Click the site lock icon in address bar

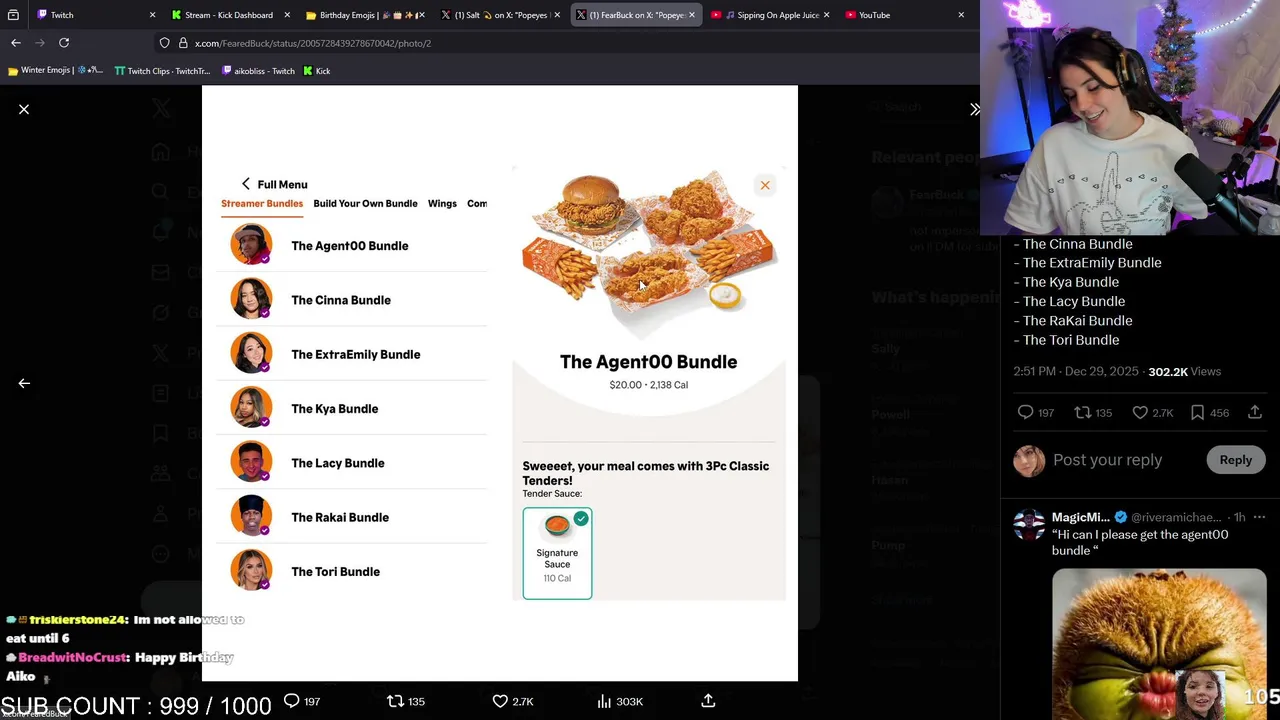coord(183,43)
